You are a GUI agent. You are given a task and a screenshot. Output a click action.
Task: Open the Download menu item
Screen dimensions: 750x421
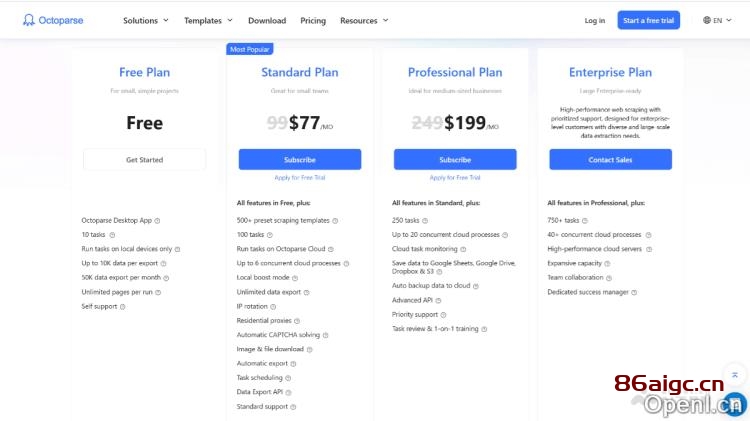point(267,21)
